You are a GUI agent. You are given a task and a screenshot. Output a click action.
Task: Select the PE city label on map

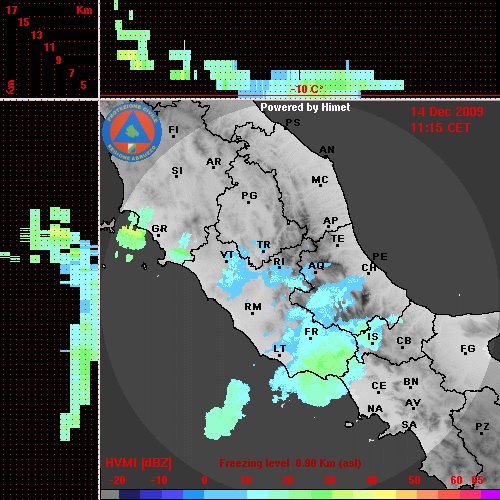click(x=380, y=257)
